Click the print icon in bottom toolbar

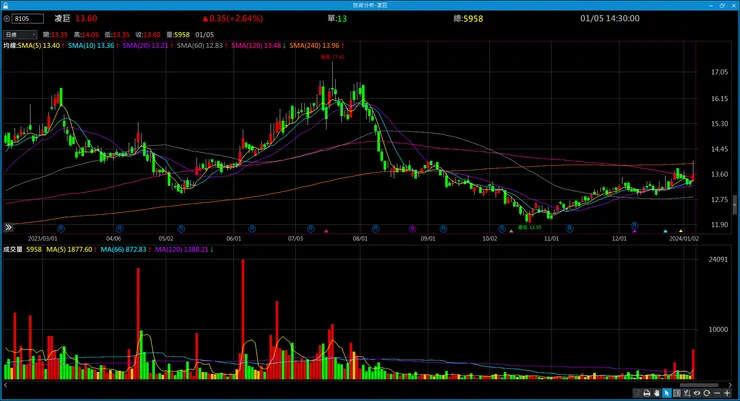tap(647, 393)
